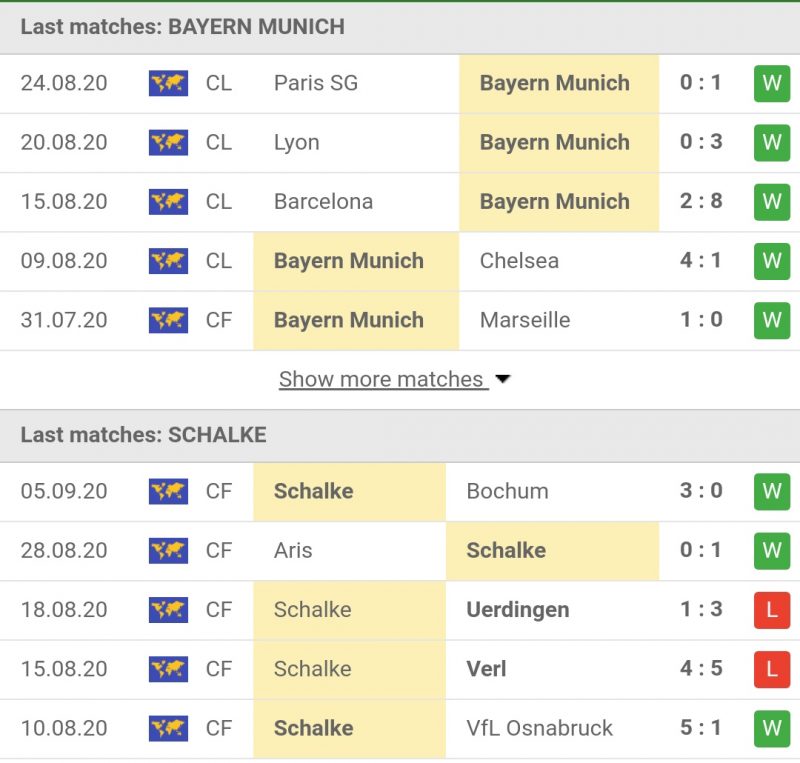Viewport: 800px width, 763px height.
Task: Click the green W badge for Barcelona match
Action: tap(771, 201)
